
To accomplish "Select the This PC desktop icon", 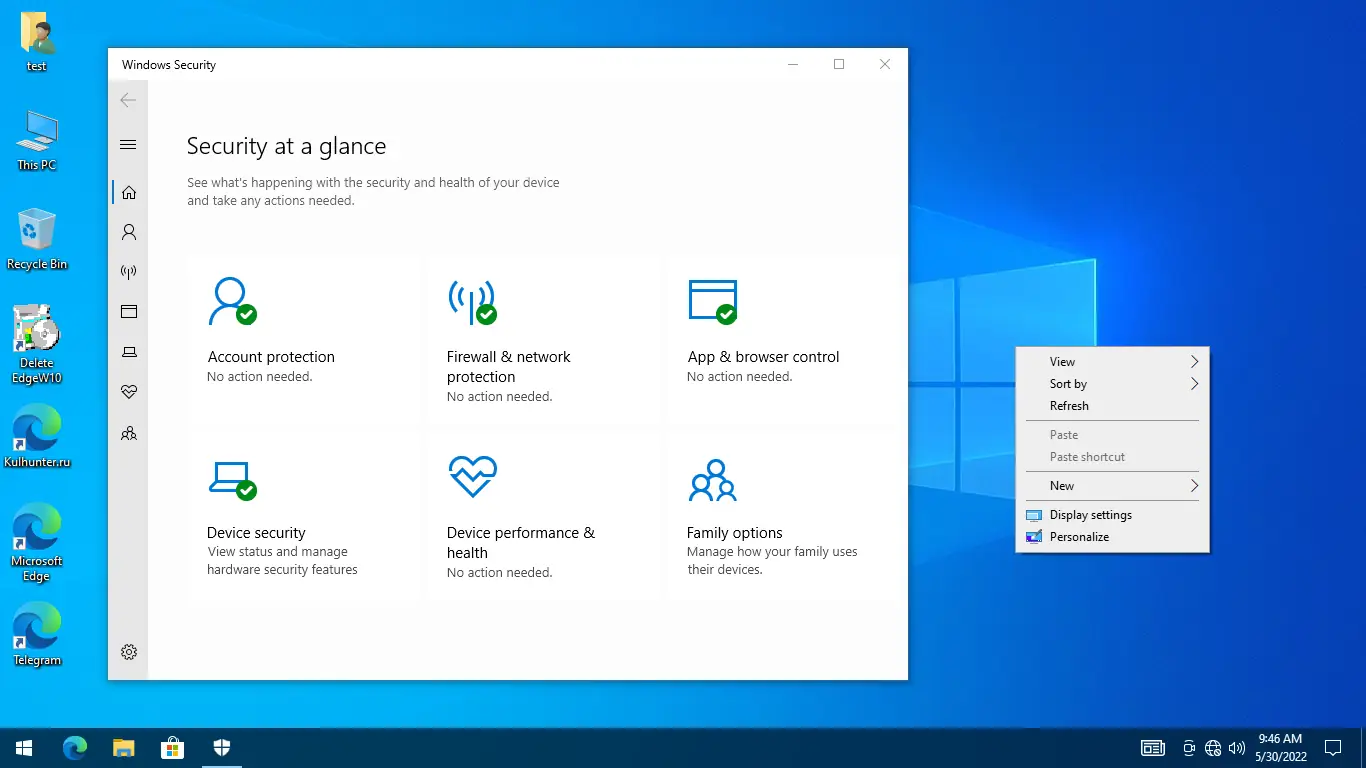I will (37, 141).
